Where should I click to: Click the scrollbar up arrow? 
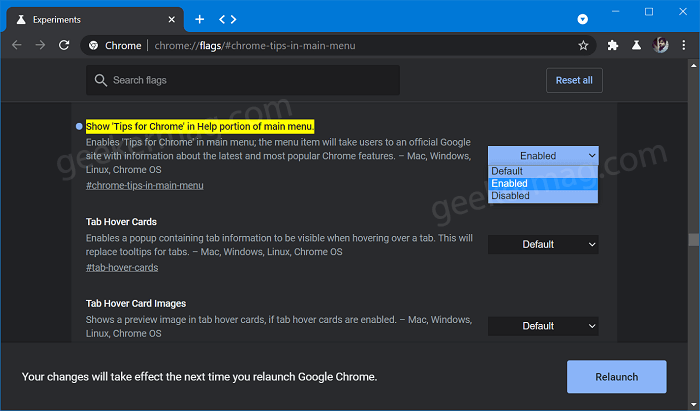click(x=693, y=66)
